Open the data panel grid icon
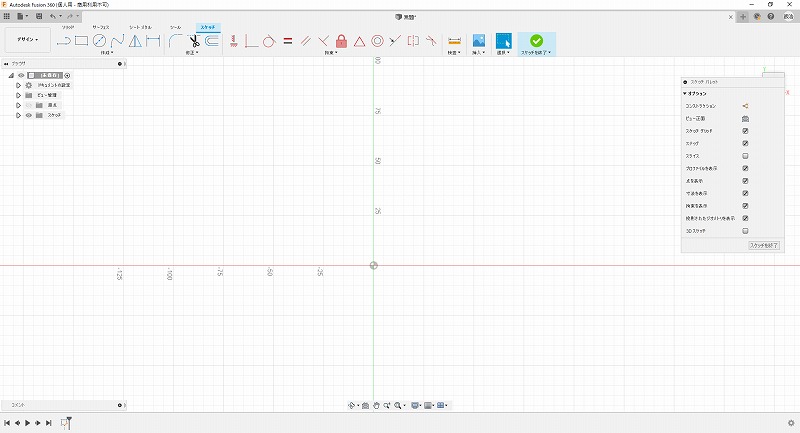The image size is (800, 433). 7,16
